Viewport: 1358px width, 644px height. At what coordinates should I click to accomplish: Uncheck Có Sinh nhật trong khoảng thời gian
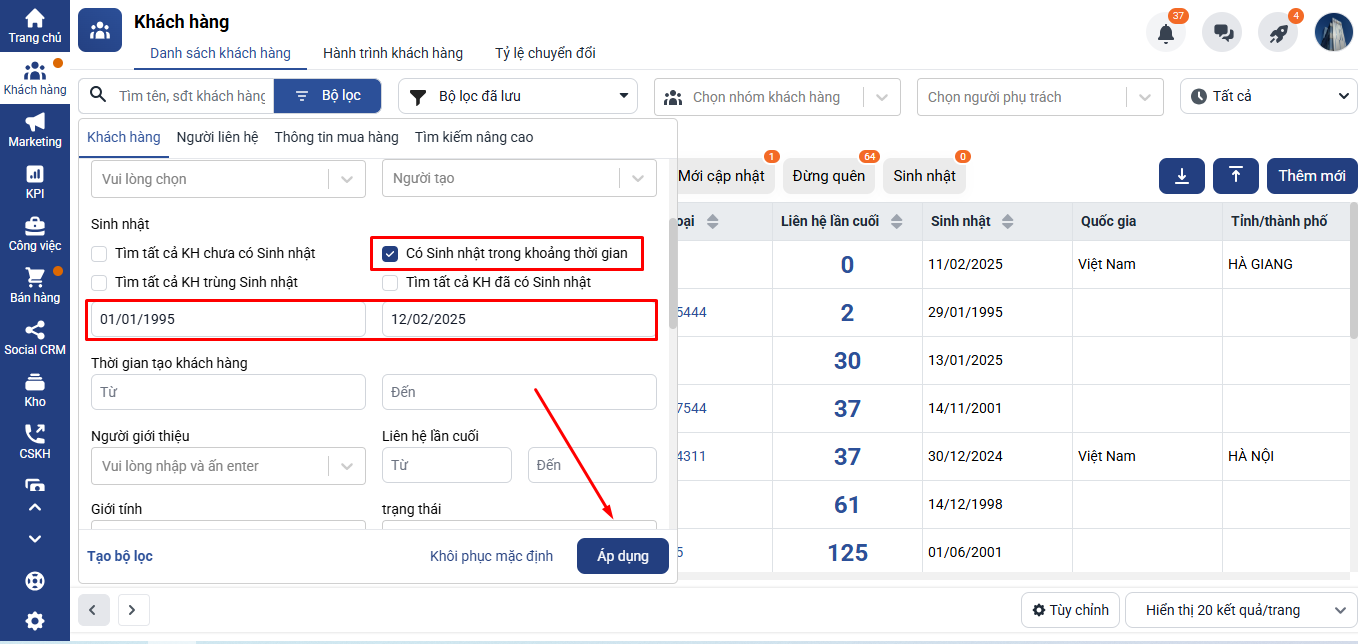[391, 254]
